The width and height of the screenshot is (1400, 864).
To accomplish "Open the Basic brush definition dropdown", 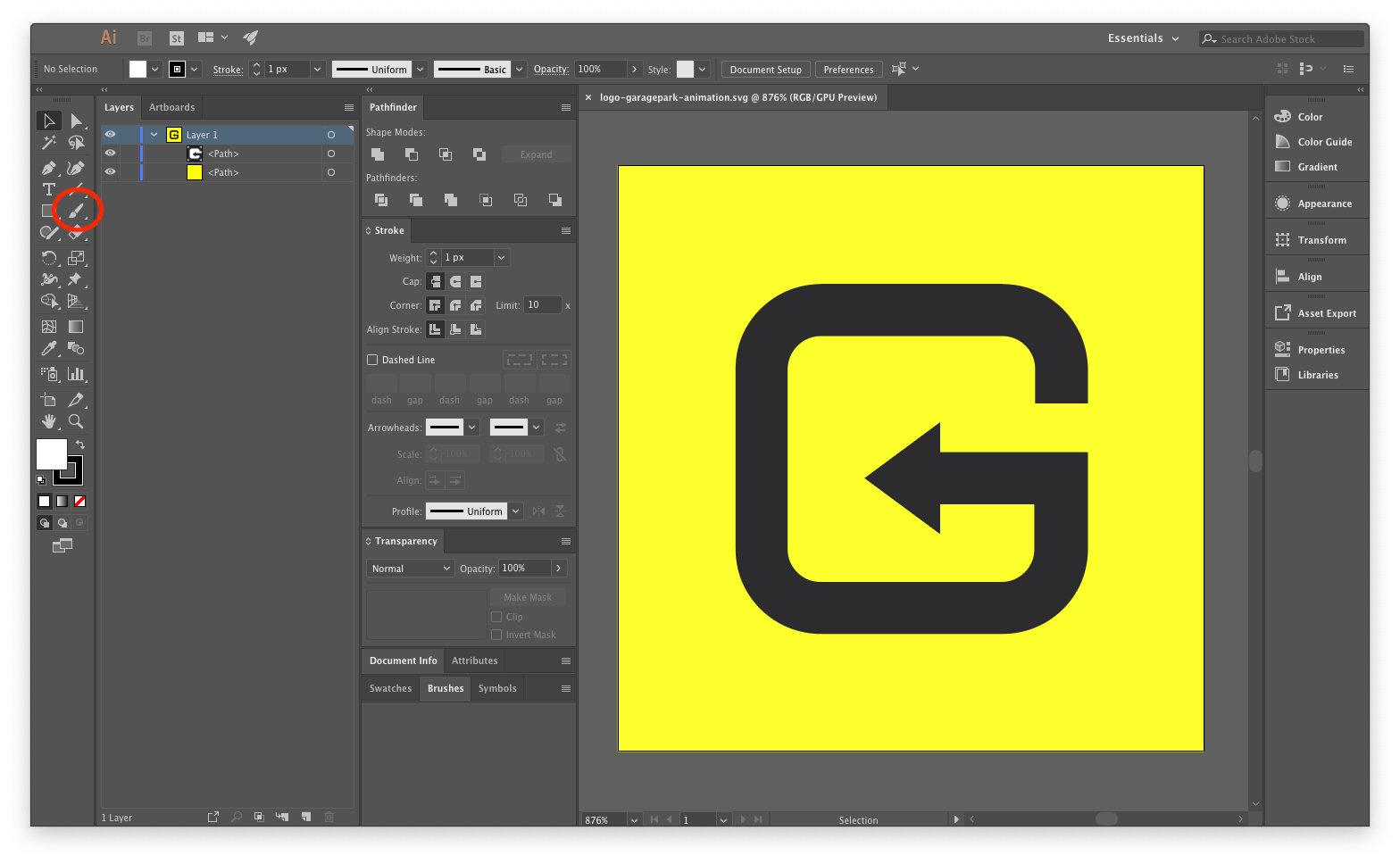I will click(519, 69).
